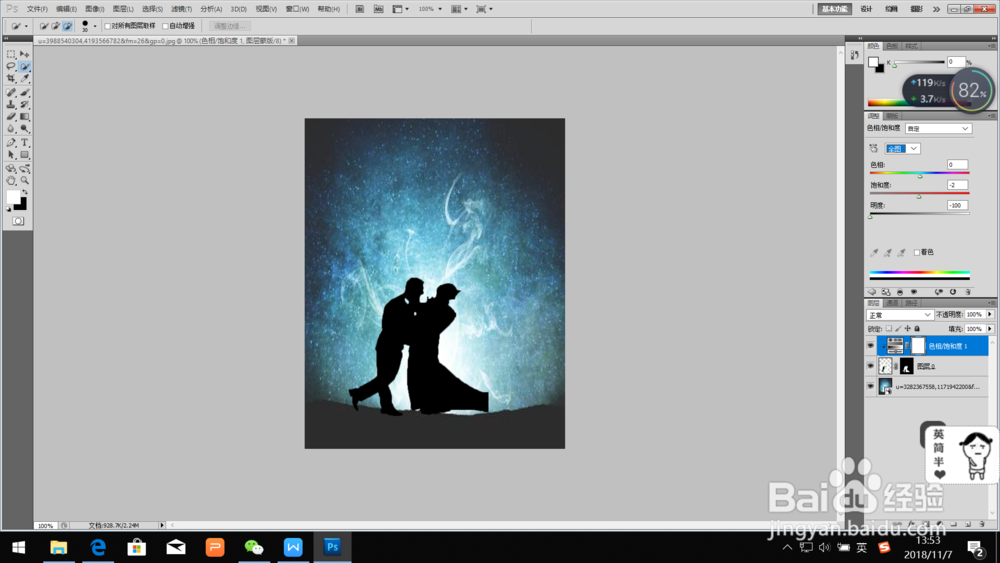This screenshot has height=563, width=1000.
Task: Open the 全图 color range dropdown
Action: point(902,149)
